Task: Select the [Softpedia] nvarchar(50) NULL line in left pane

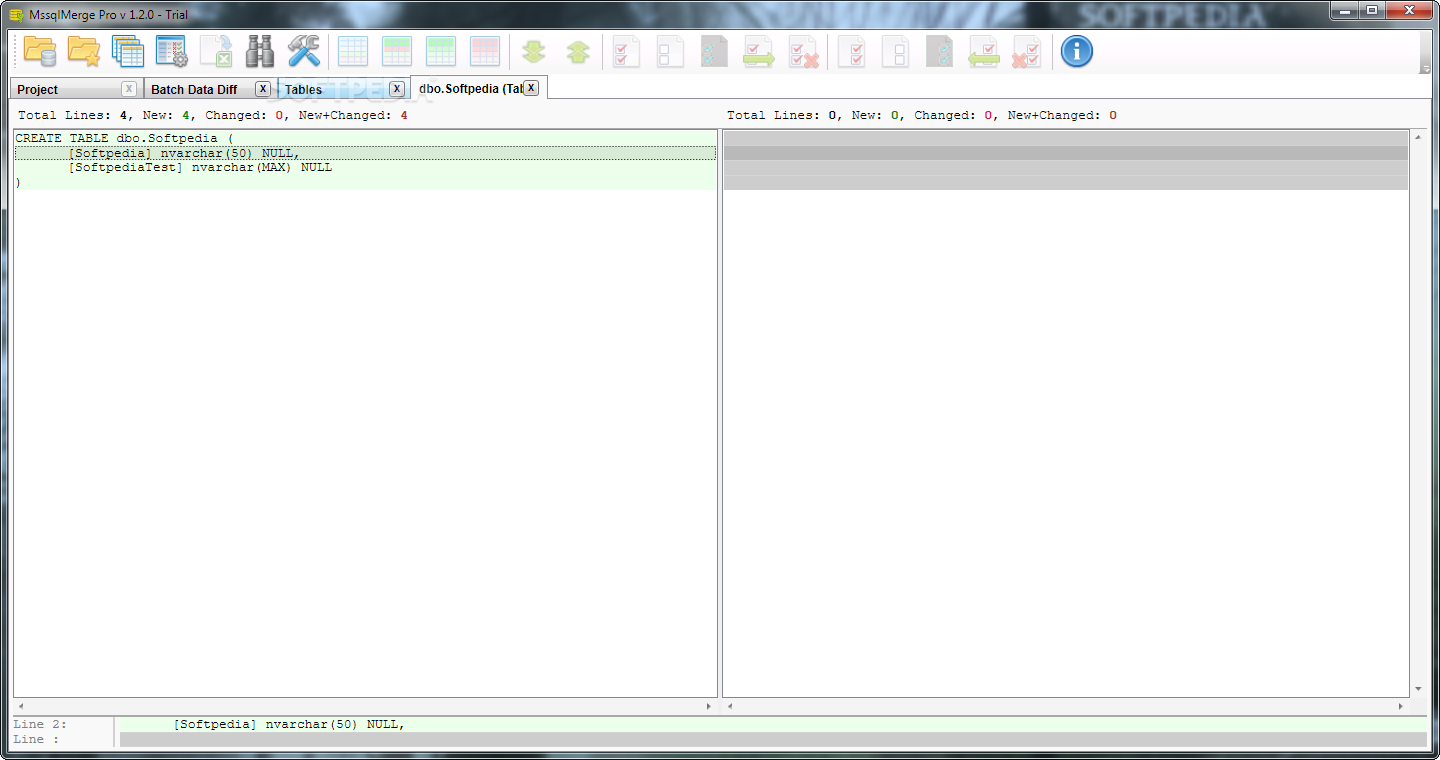Action: point(365,153)
